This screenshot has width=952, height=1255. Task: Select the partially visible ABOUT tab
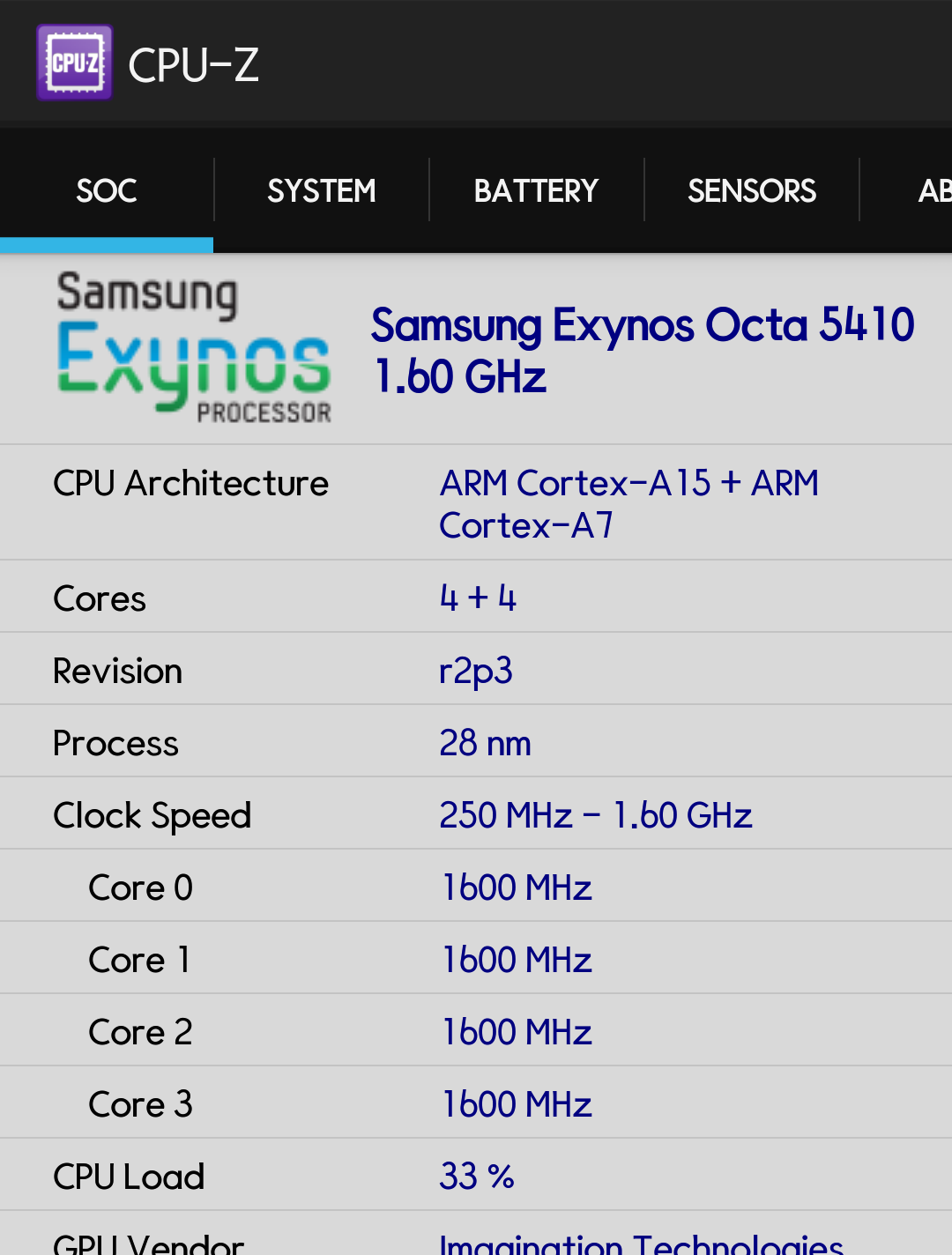coord(933,191)
